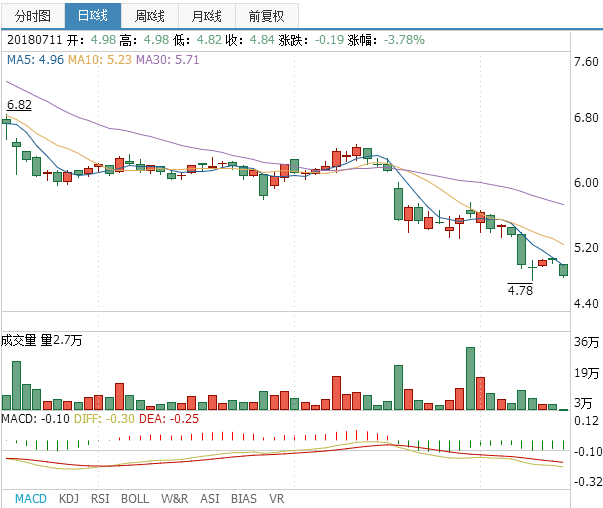The width and height of the screenshot is (603, 508).
Task: Select the 日K线 tab
Action: (x=93, y=16)
